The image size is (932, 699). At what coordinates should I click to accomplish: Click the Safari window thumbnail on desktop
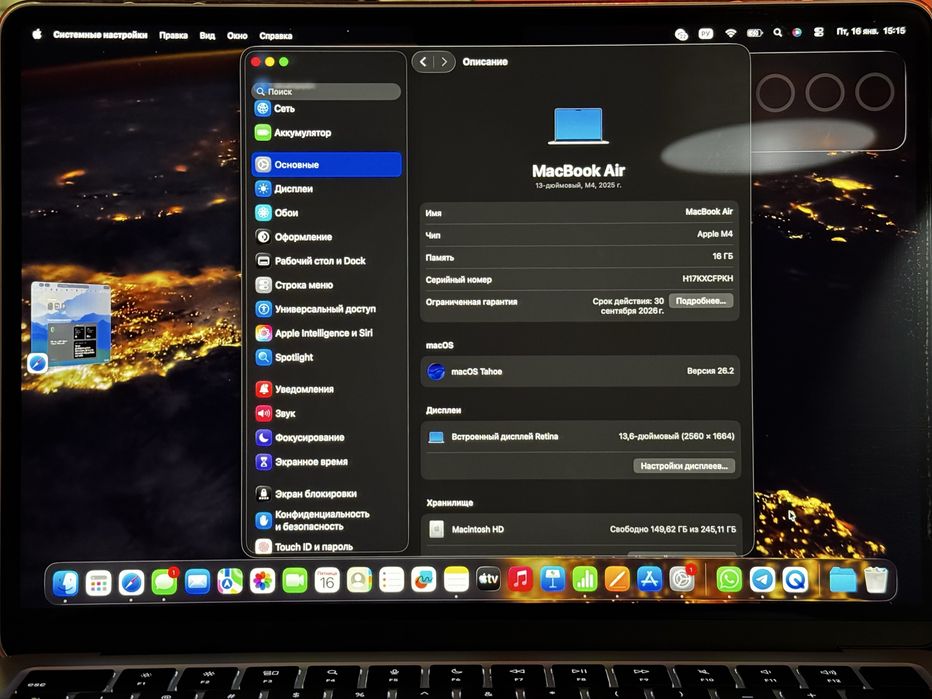[x=70, y=324]
